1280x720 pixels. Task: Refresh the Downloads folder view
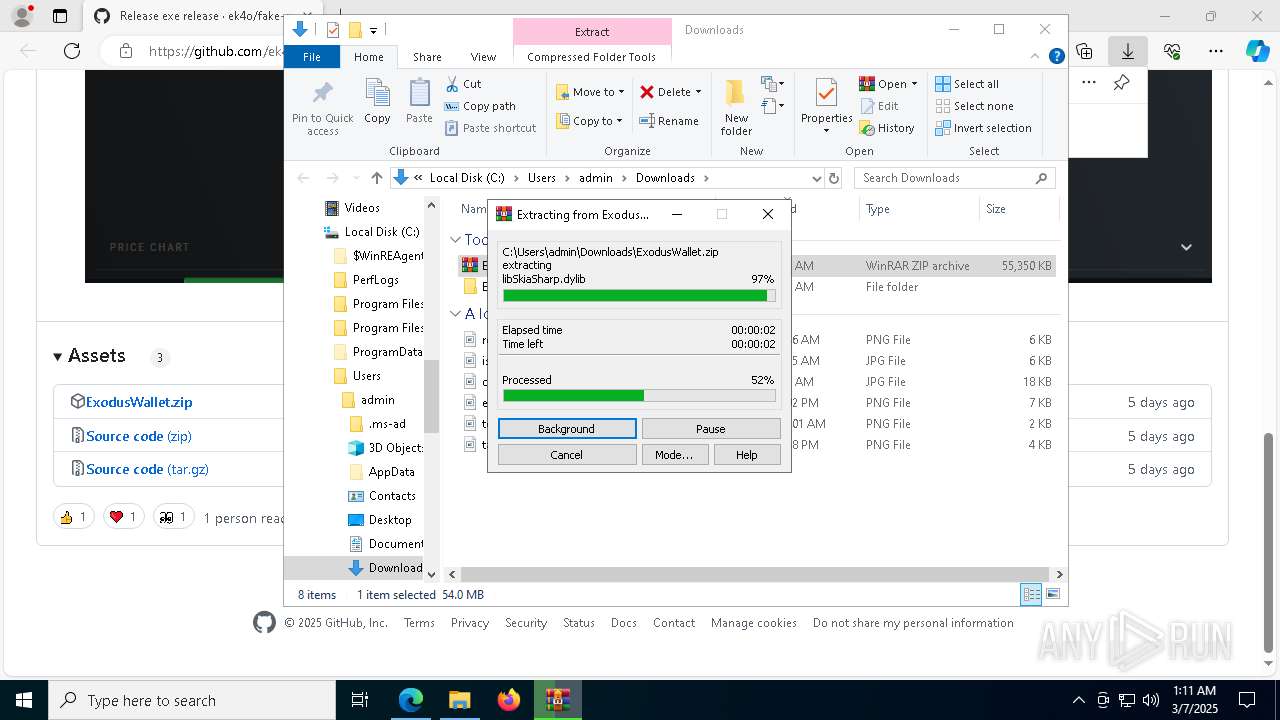835,178
